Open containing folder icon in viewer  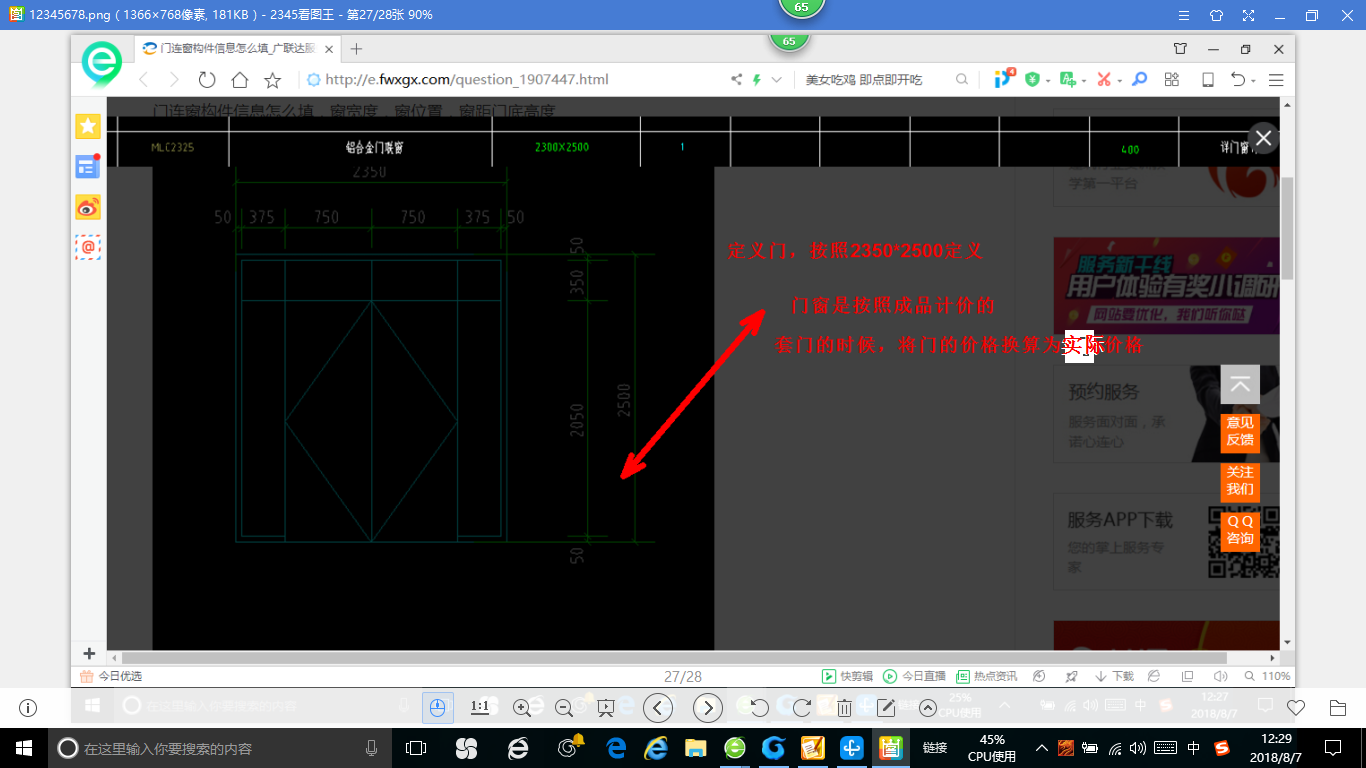point(1338,708)
